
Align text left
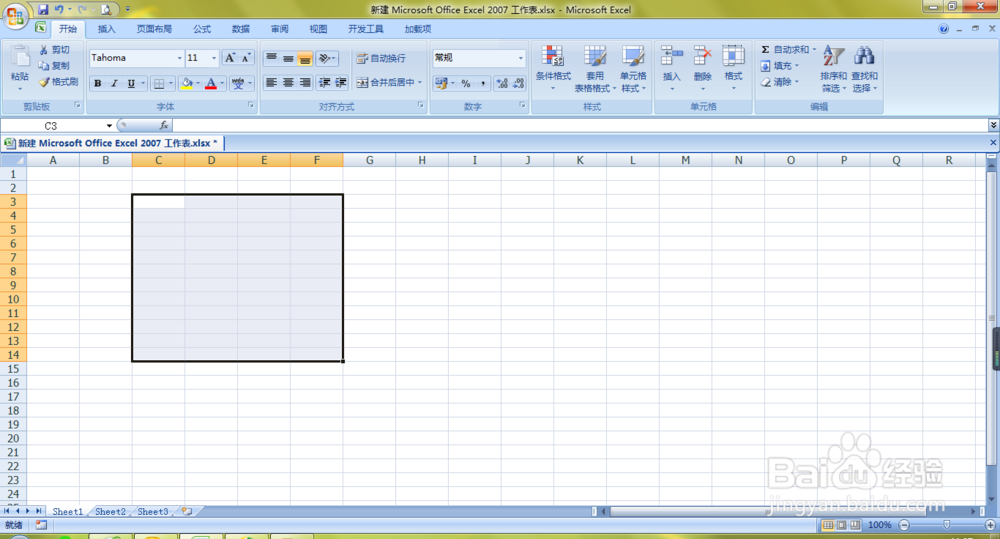[x=271, y=82]
